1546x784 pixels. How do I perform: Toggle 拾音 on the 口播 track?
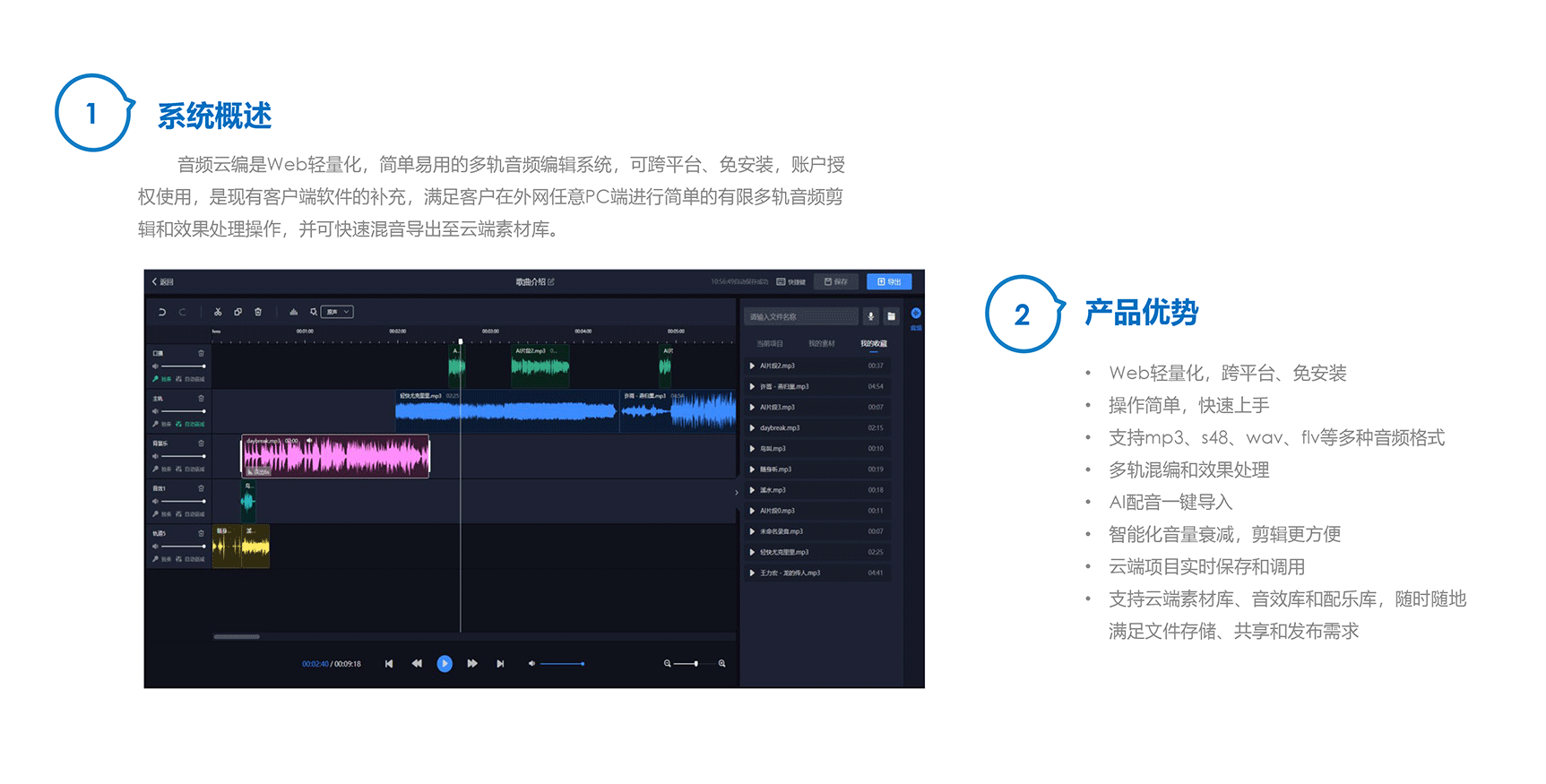click(x=162, y=379)
